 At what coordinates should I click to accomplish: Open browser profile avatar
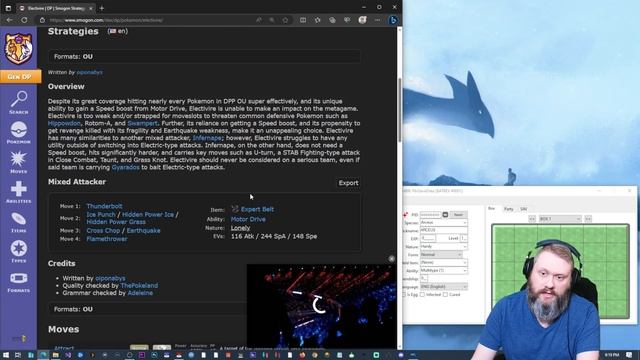click(x=362, y=20)
